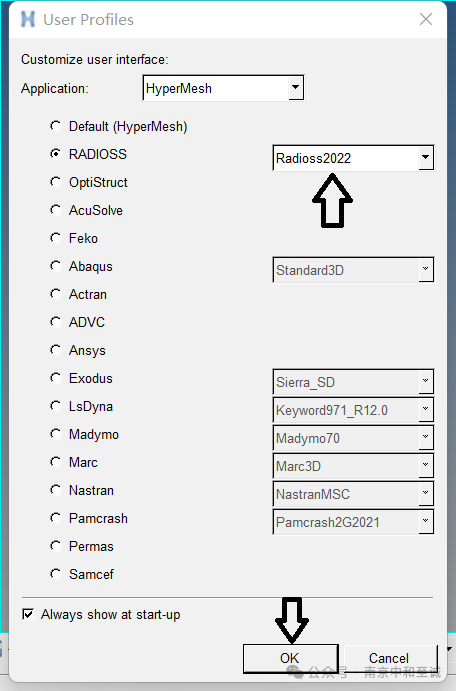456x691 pixels.
Task: Select the Samcef radio button
Action: pyautogui.click(x=56, y=574)
